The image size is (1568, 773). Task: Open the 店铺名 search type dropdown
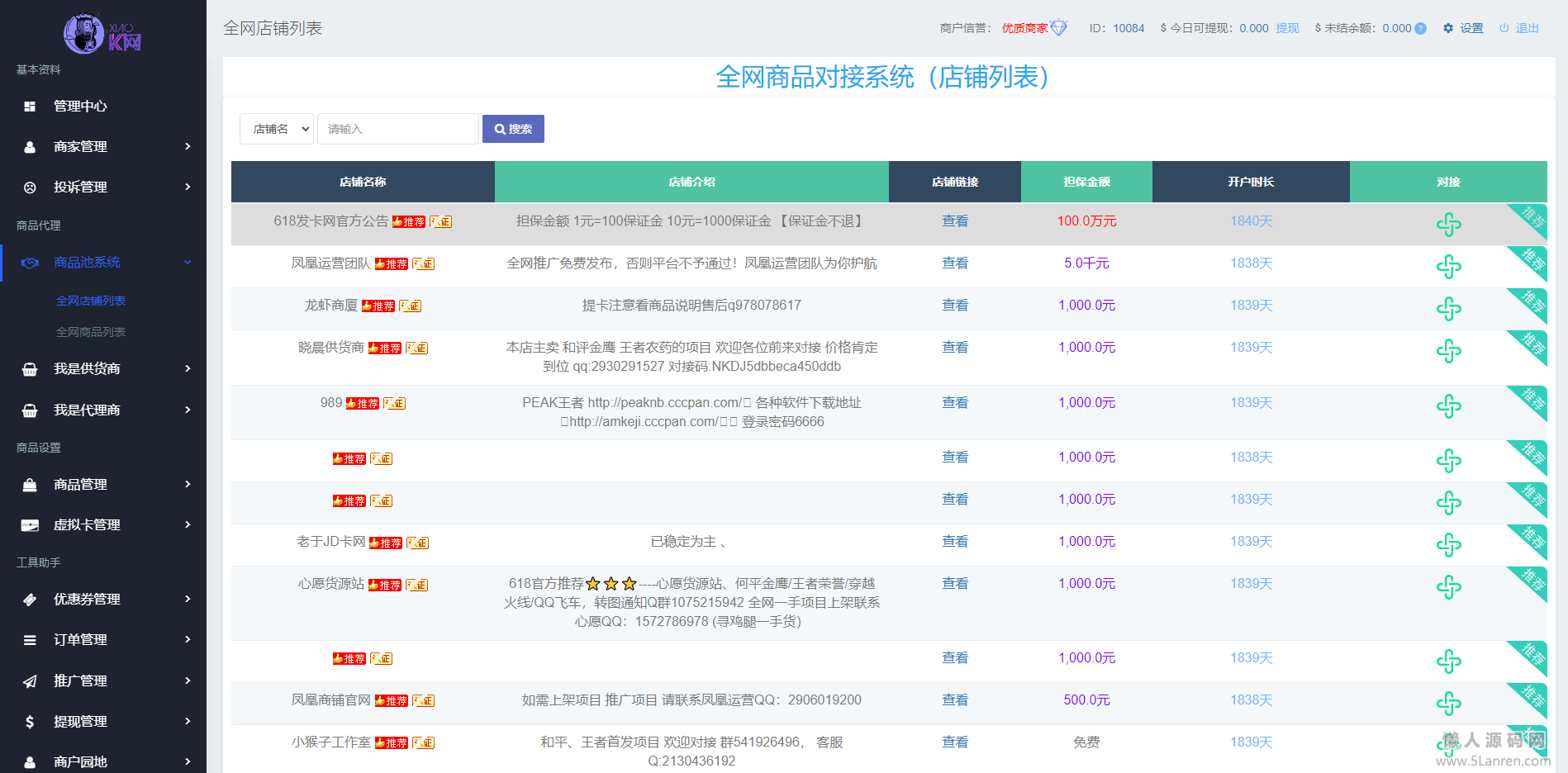click(x=277, y=129)
